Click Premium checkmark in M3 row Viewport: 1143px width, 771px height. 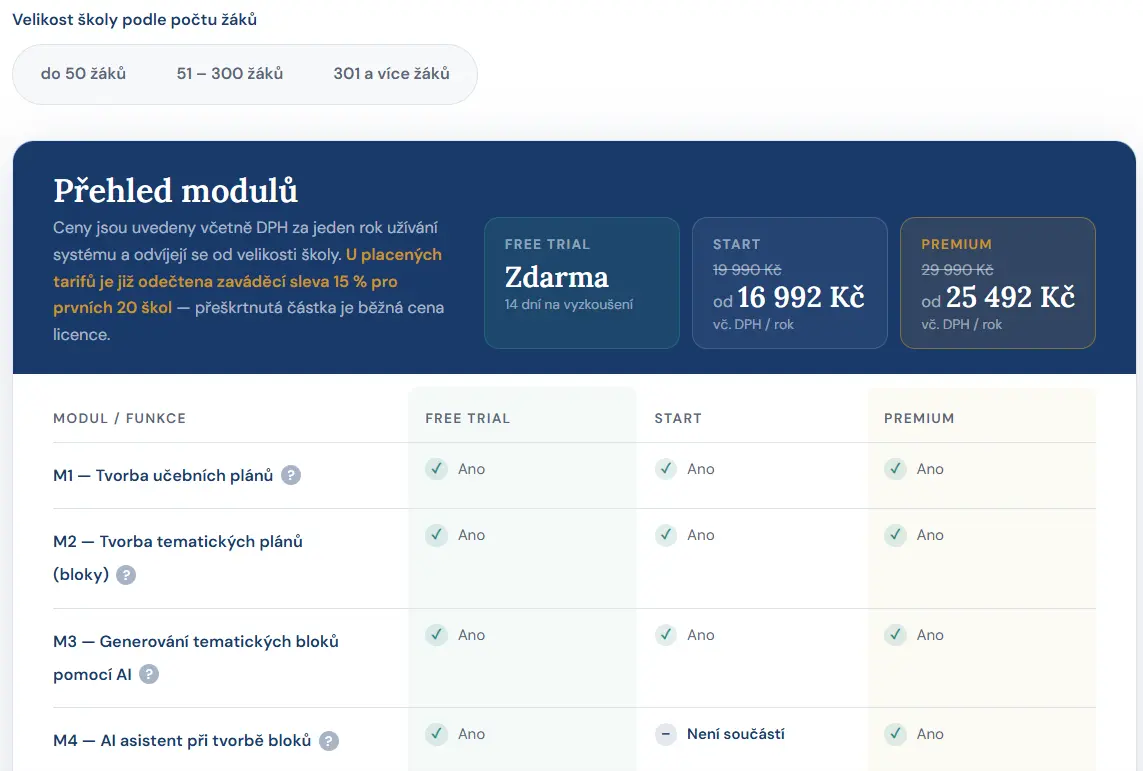pyautogui.click(x=895, y=635)
